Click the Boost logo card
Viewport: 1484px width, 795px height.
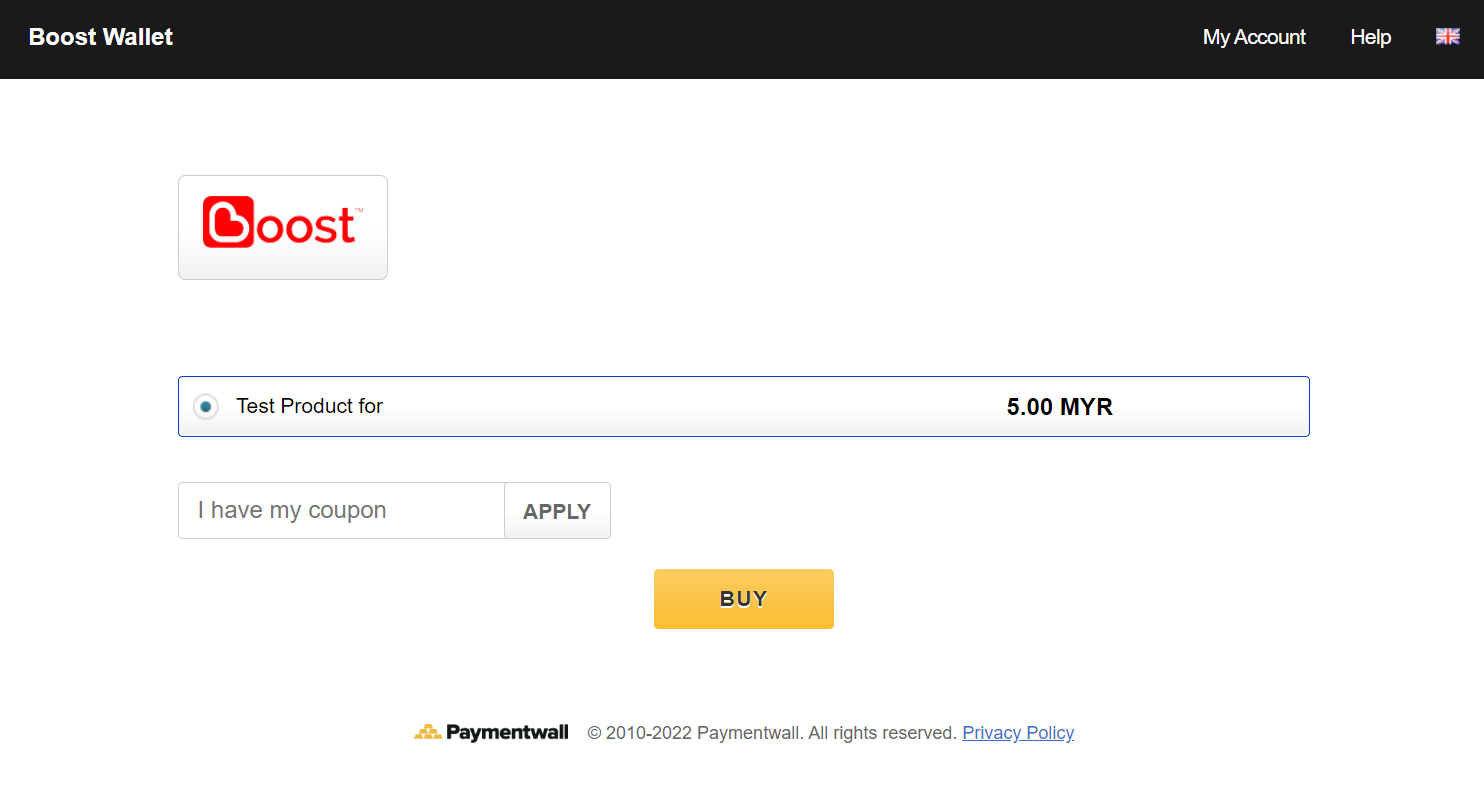[282, 226]
